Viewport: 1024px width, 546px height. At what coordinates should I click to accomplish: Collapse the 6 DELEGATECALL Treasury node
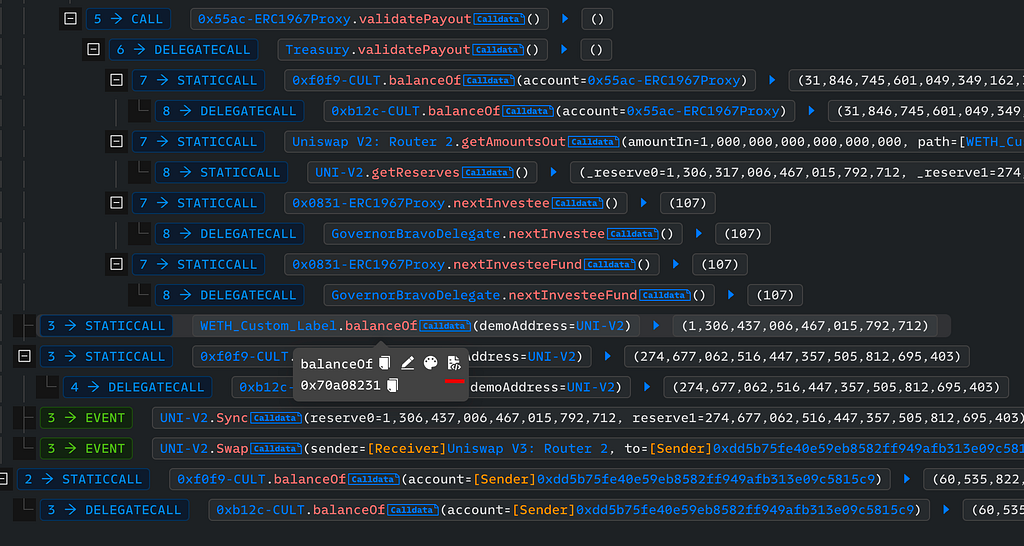pos(93,49)
